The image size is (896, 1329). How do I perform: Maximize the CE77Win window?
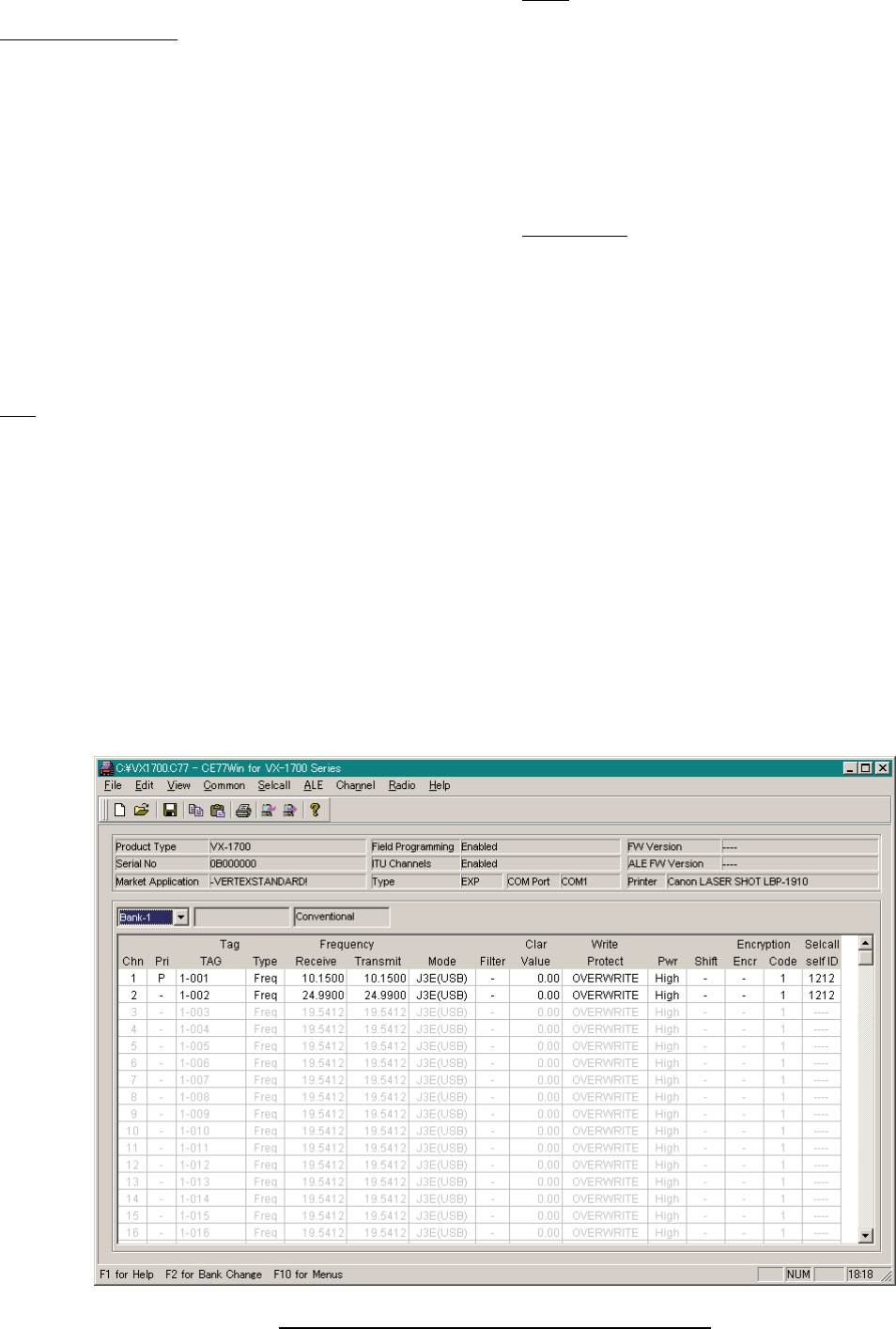coord(865,767)
